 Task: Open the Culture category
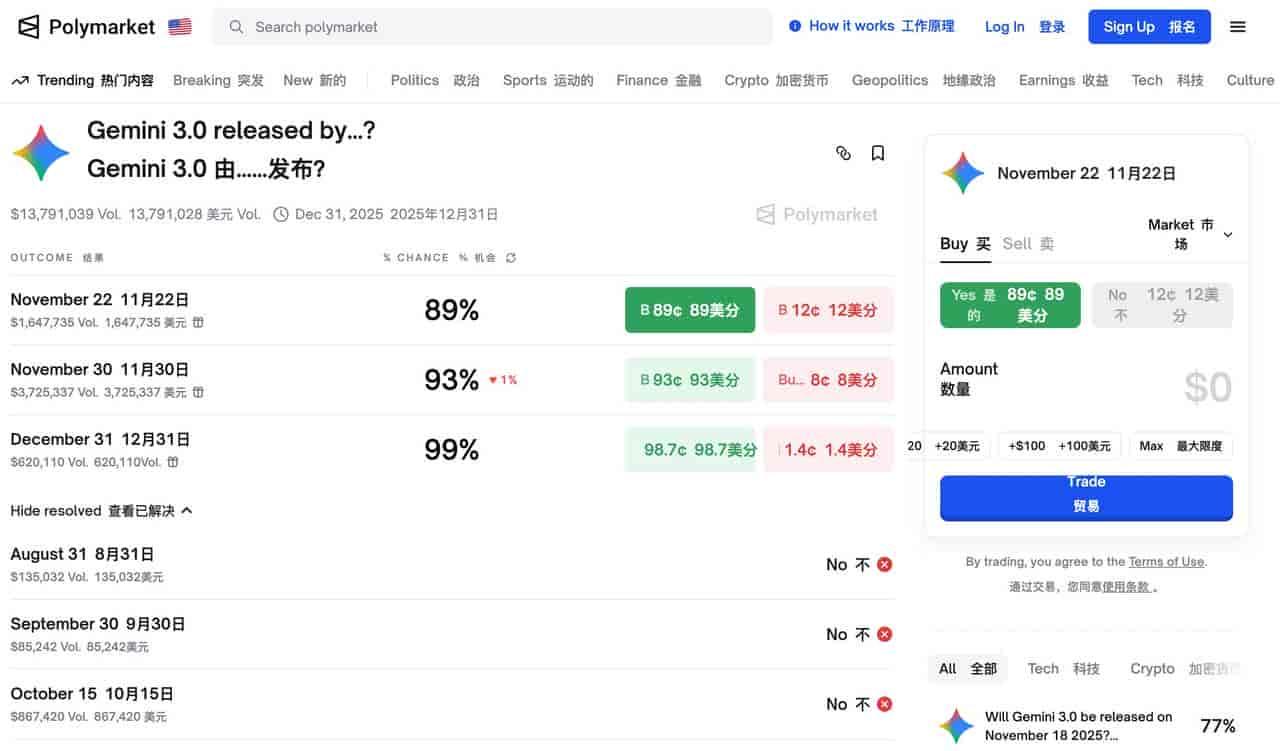(x=1251, y=81)
